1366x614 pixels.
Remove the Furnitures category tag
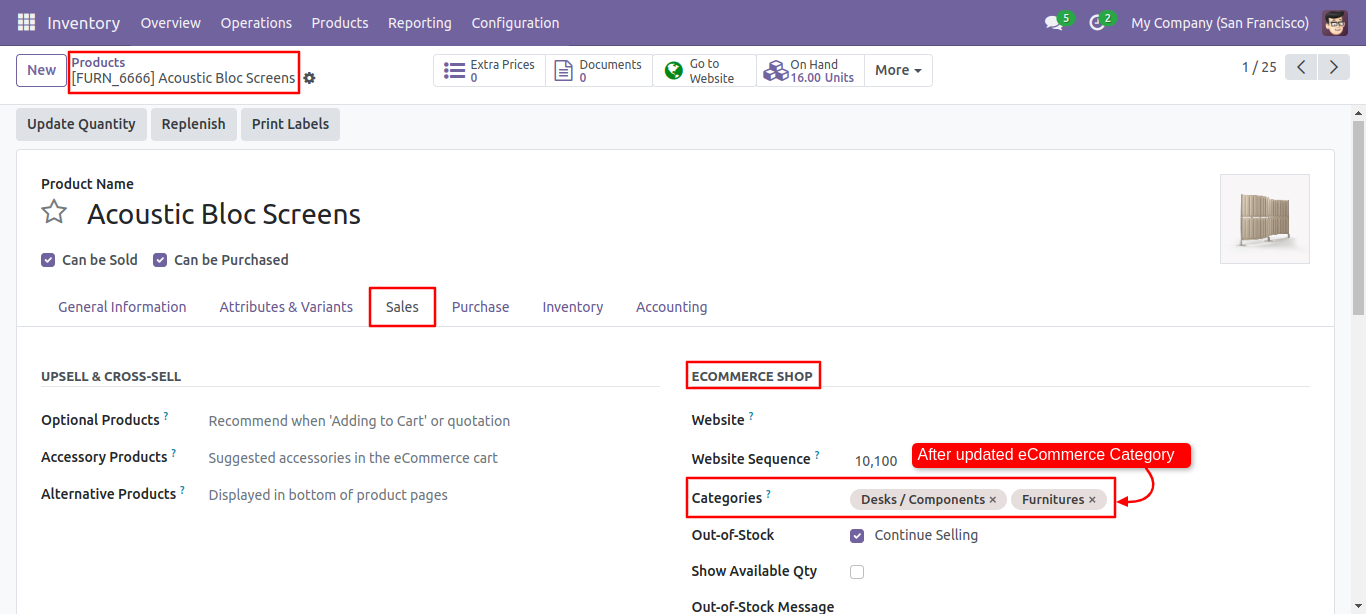pyautogui.click(x=1092, y=500)
